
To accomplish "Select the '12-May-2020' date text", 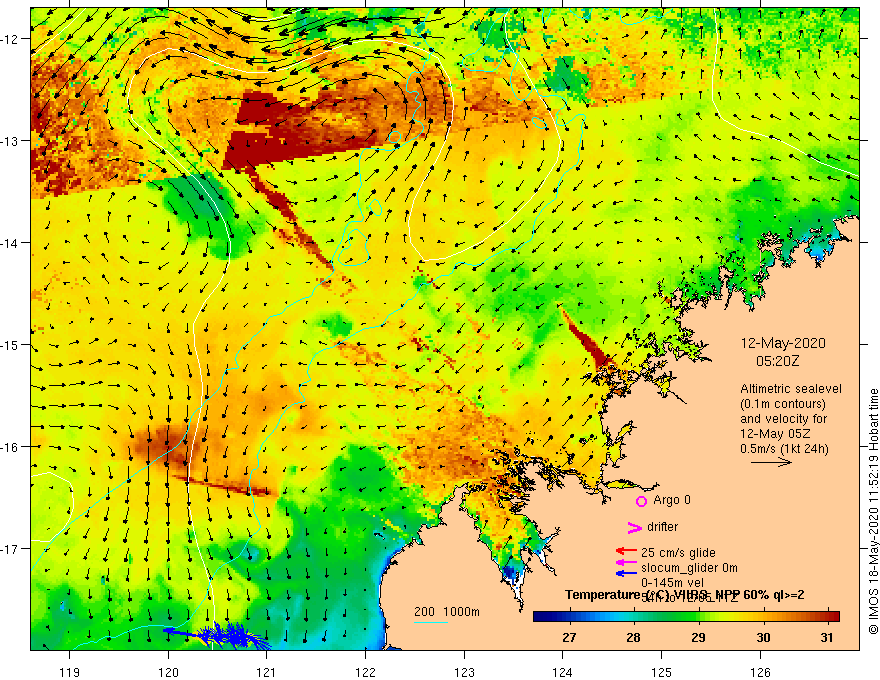I will pos(783,343).
